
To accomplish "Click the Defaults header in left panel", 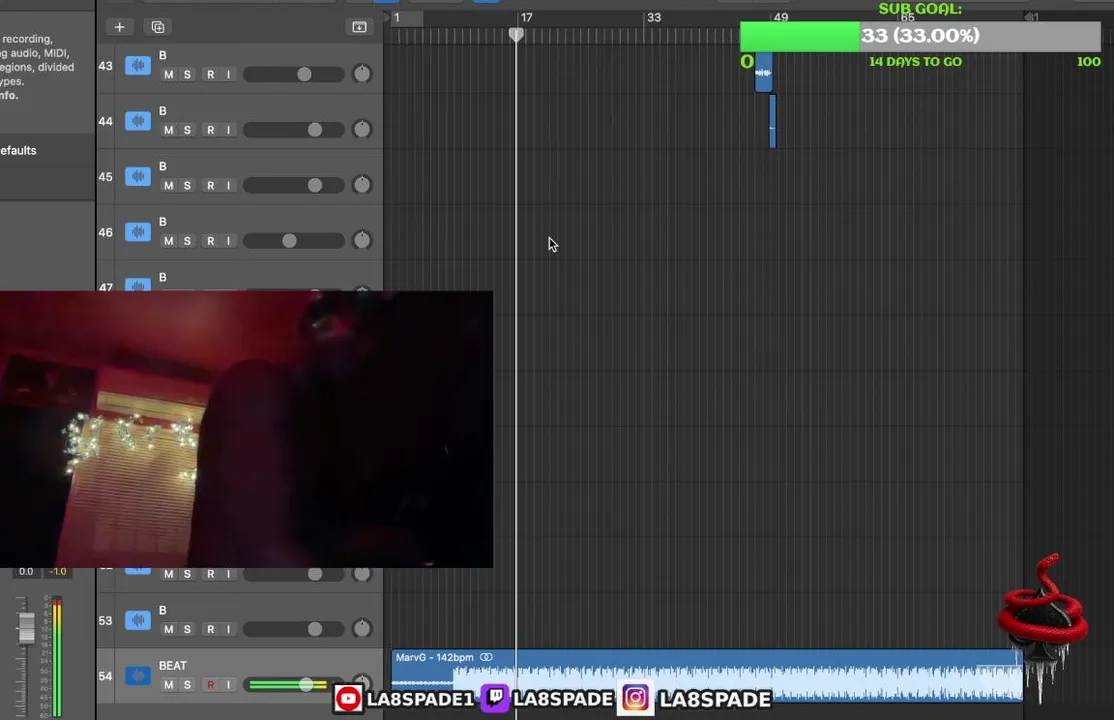I will coord(18,150).
